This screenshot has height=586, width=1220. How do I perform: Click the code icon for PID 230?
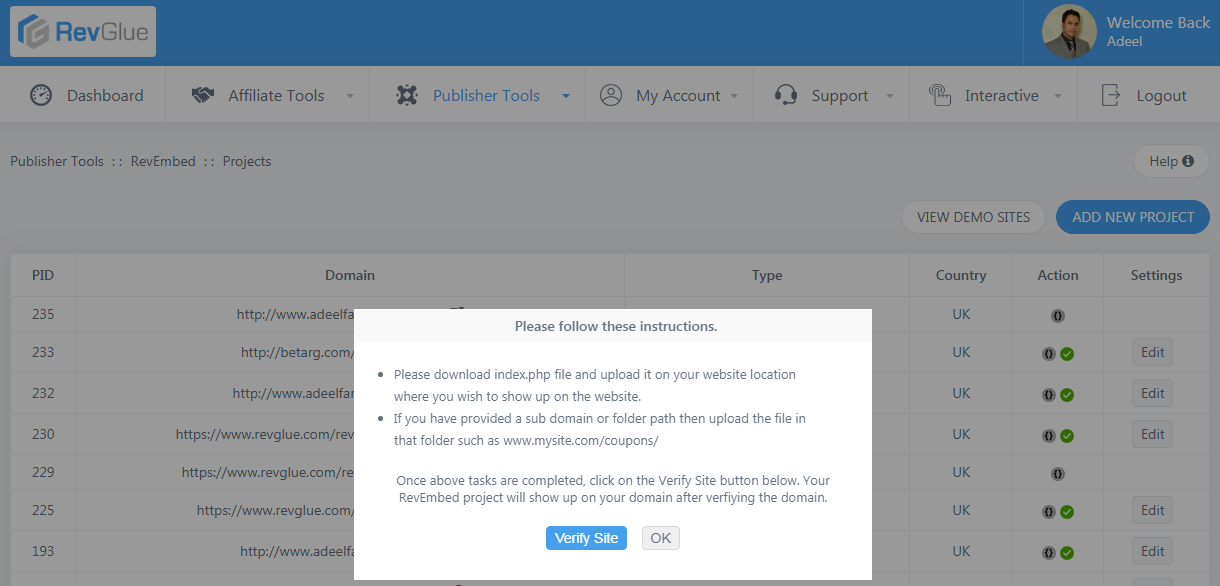point(1049,436)
